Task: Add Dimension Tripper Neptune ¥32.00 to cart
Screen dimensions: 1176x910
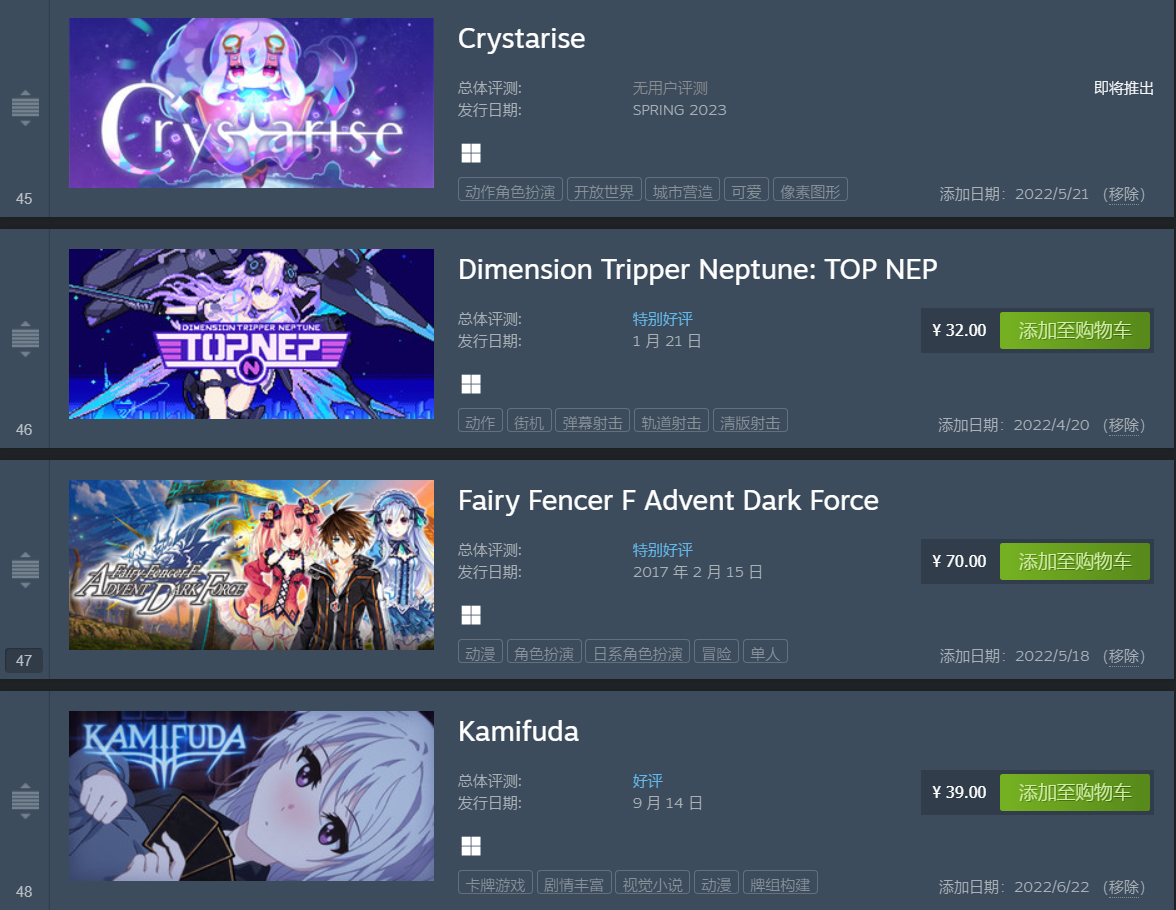Action: 1074,330
